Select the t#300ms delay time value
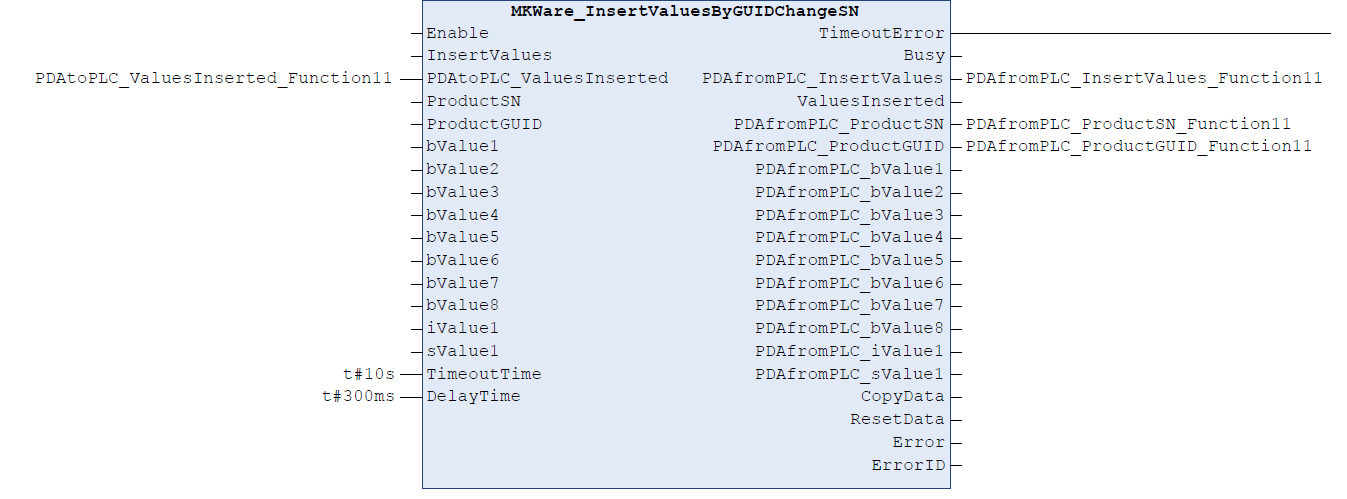The image size is (1347, 499). coord(358,396)
